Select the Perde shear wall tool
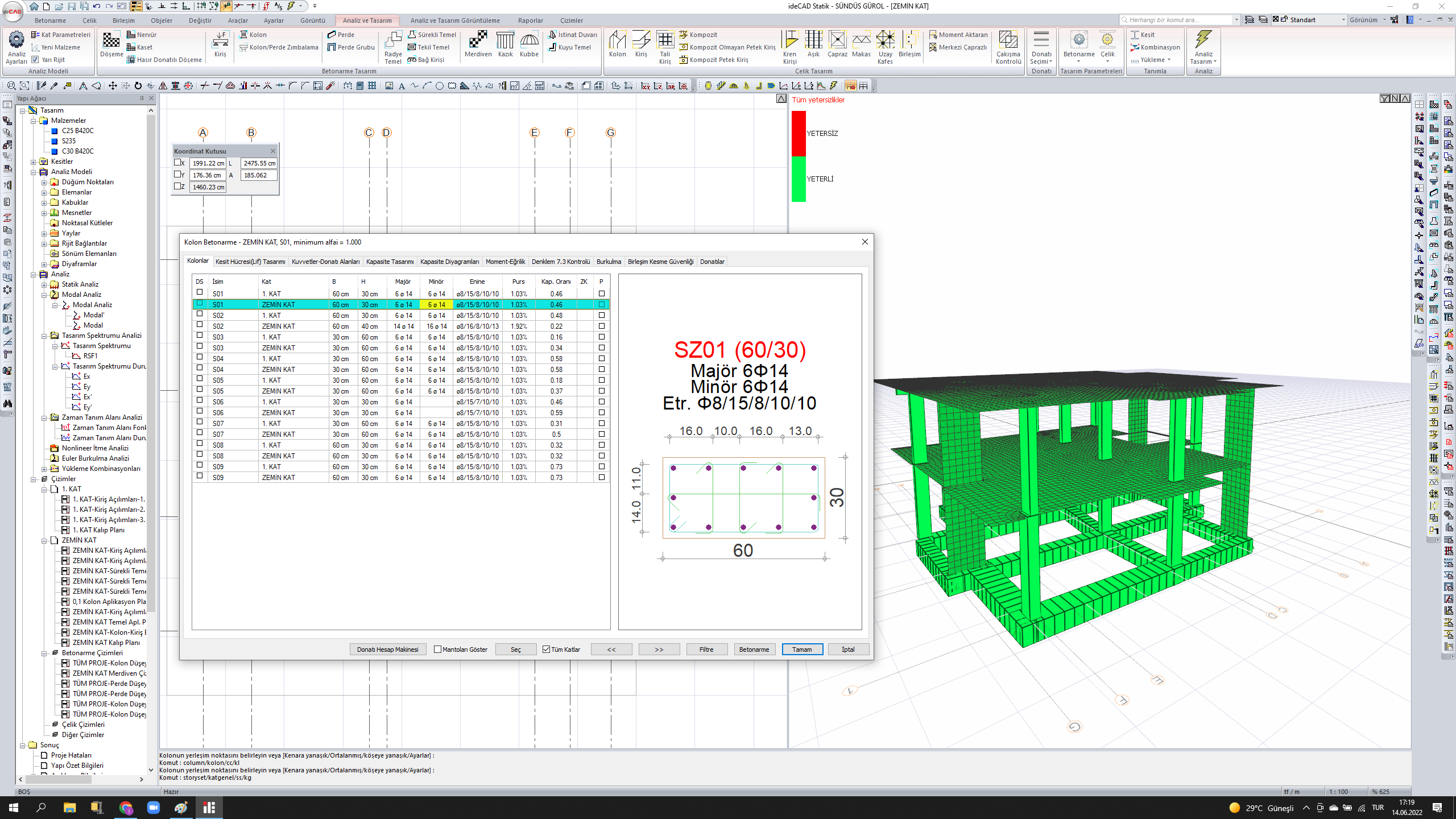The height and width of the screenshot is (819, 1456). click(x=341, y=35)
